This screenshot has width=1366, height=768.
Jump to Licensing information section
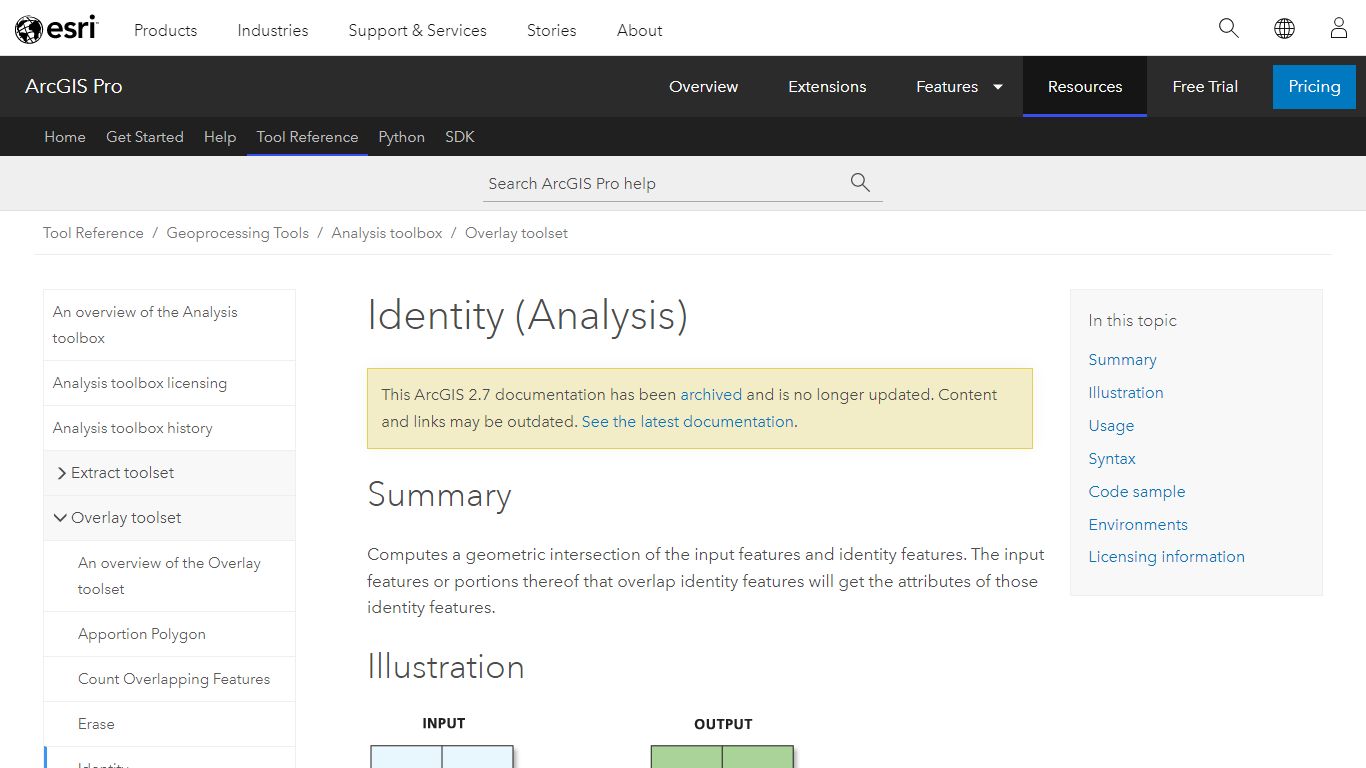coord(1166,557)
